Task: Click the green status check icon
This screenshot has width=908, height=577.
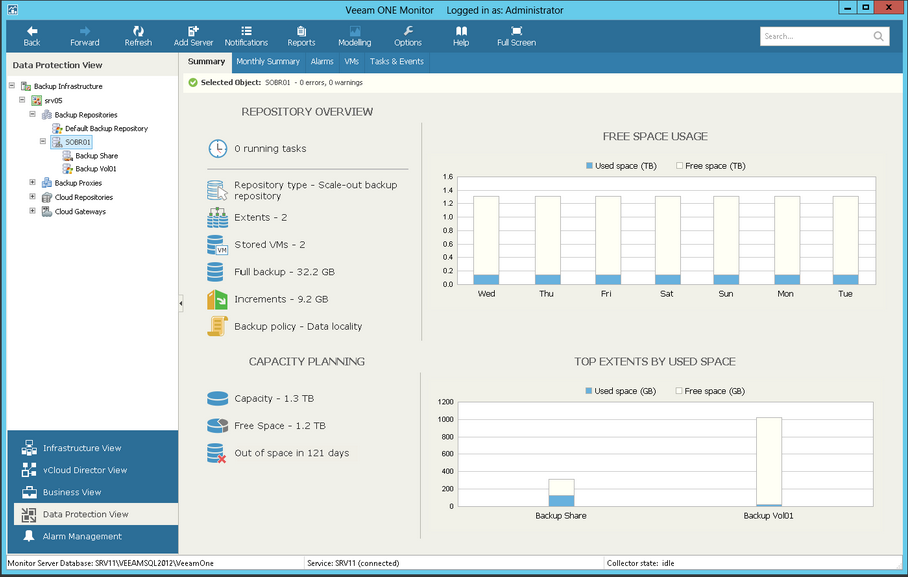Action: point(193,83)
